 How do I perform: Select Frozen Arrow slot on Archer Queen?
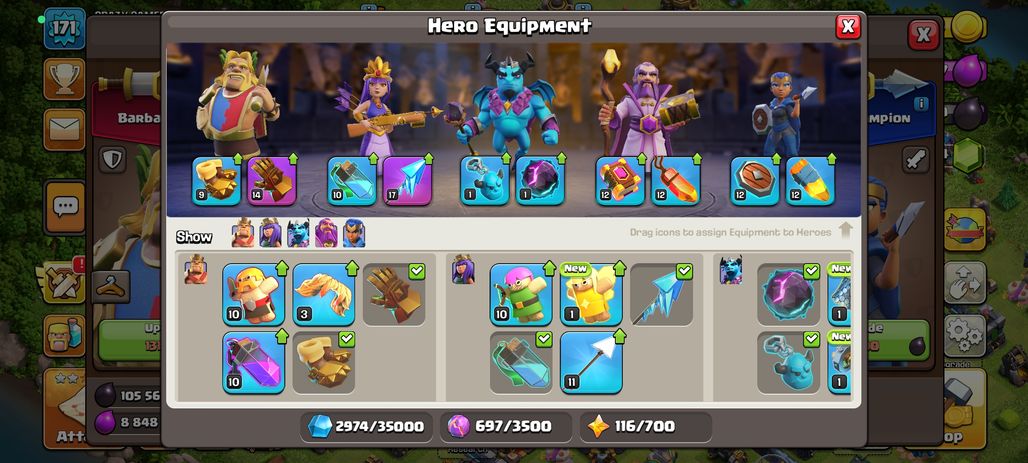click(407, 181)
